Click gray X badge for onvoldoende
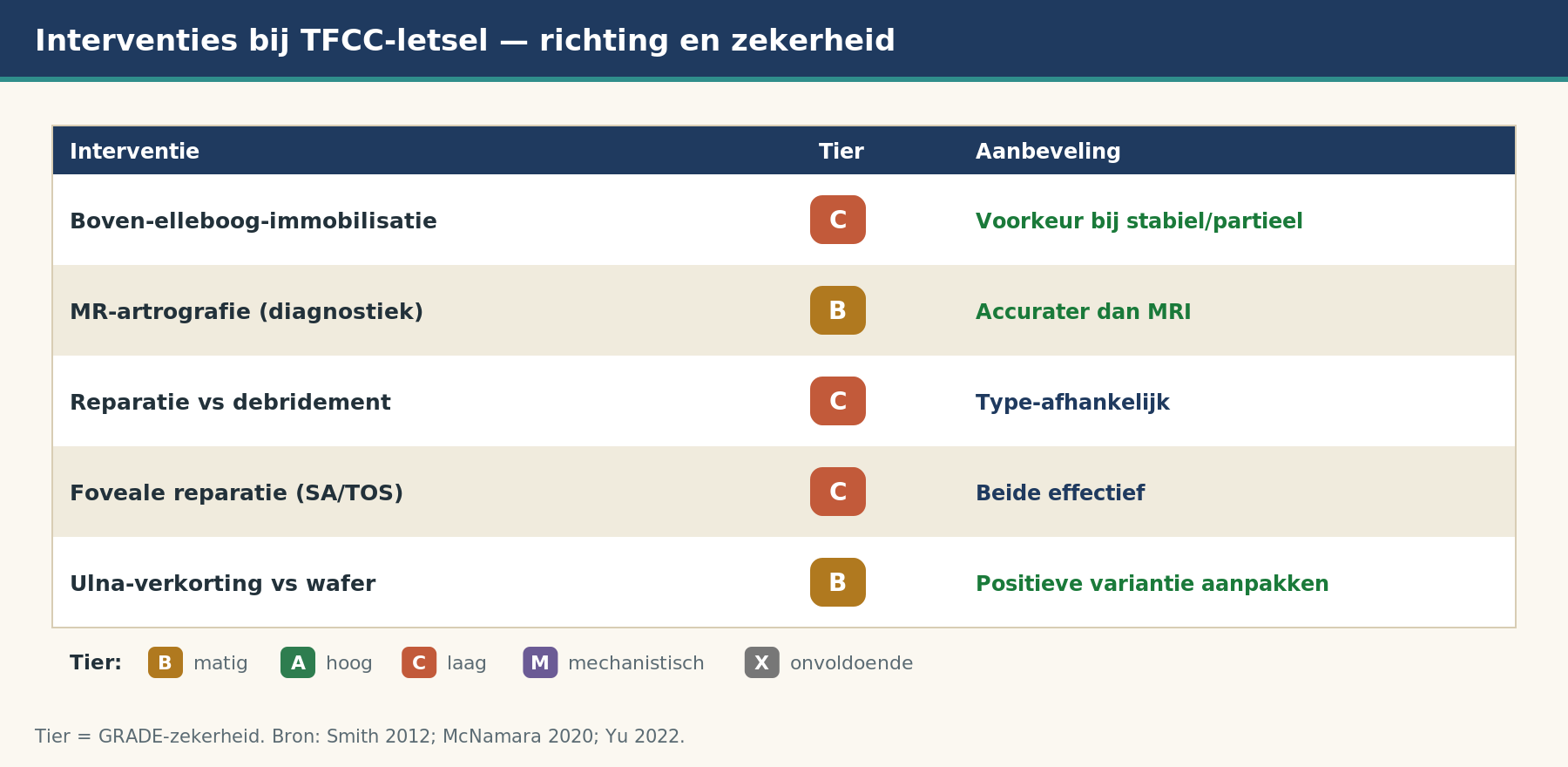Screen dimensions: 1568x767 click(762, 662)
